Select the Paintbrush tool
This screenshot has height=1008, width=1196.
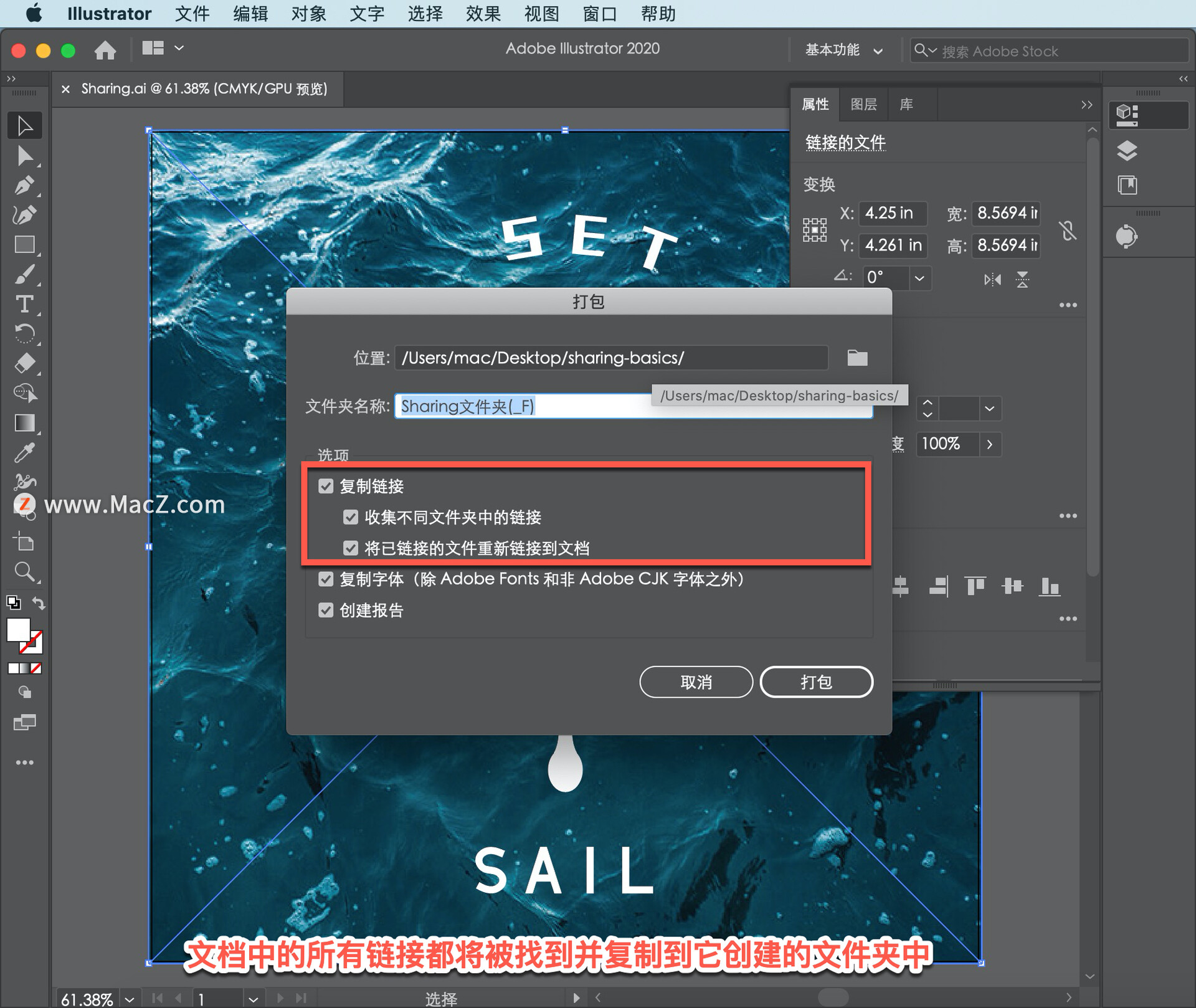(25, 274)
